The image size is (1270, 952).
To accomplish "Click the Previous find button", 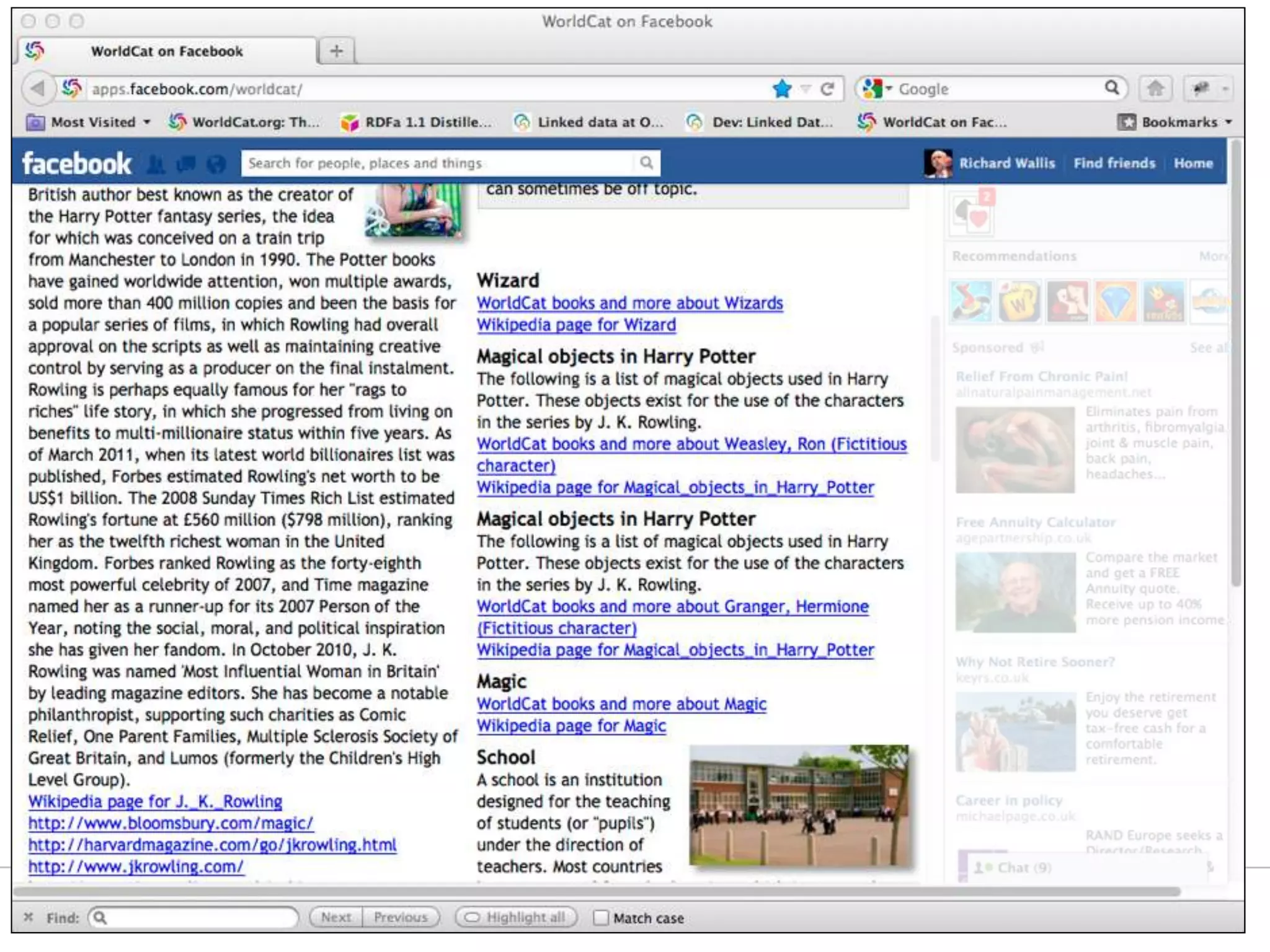I will click(x=401, y=917).
